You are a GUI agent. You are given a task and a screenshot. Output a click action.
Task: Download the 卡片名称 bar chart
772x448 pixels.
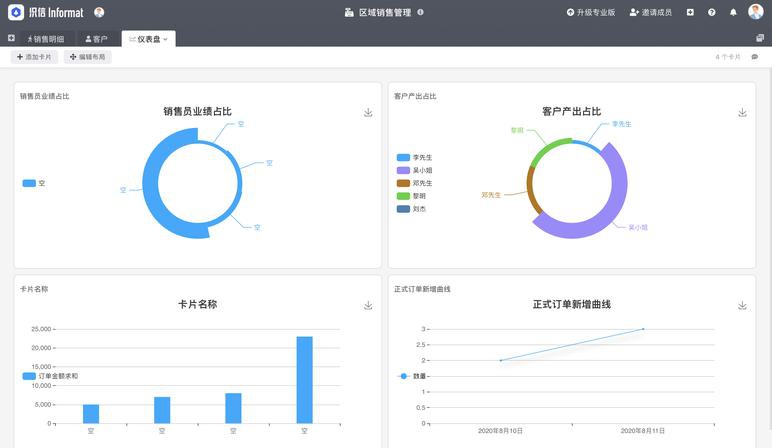pos(368,306)
